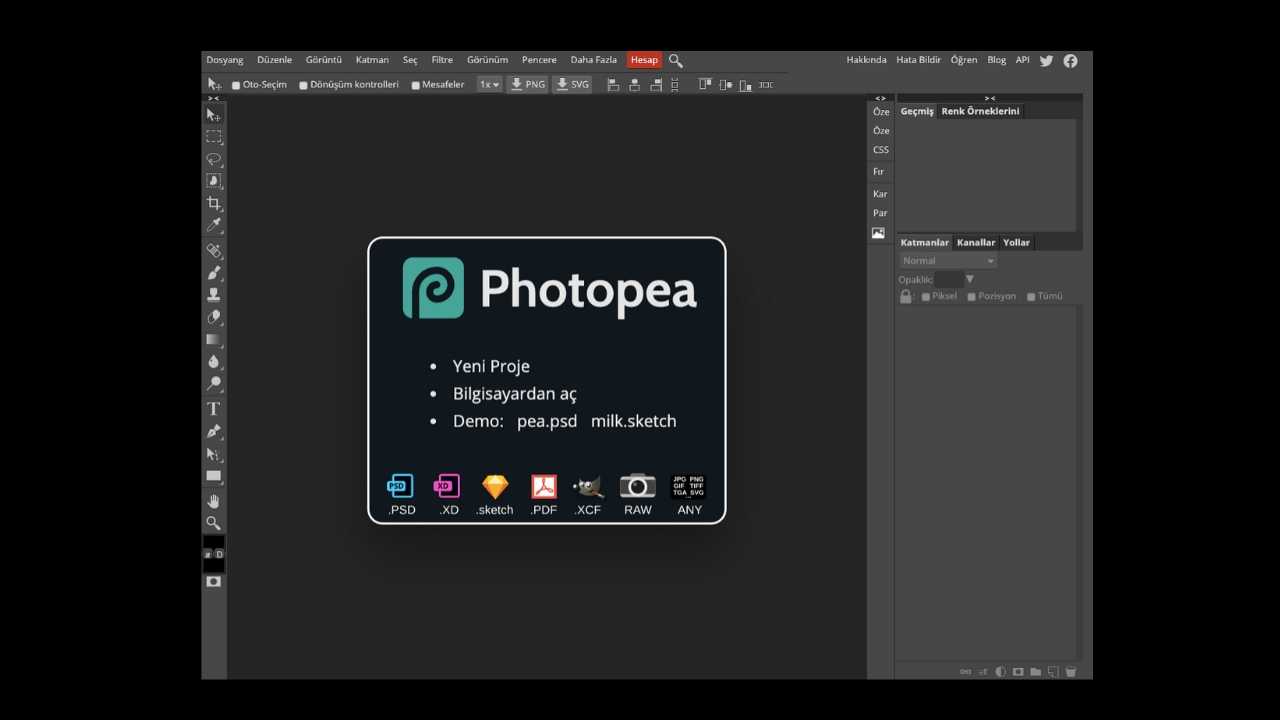Screen dimensions: 1280x720
Task: Select the Rectangle shape tool
Action: pos(213,476)
